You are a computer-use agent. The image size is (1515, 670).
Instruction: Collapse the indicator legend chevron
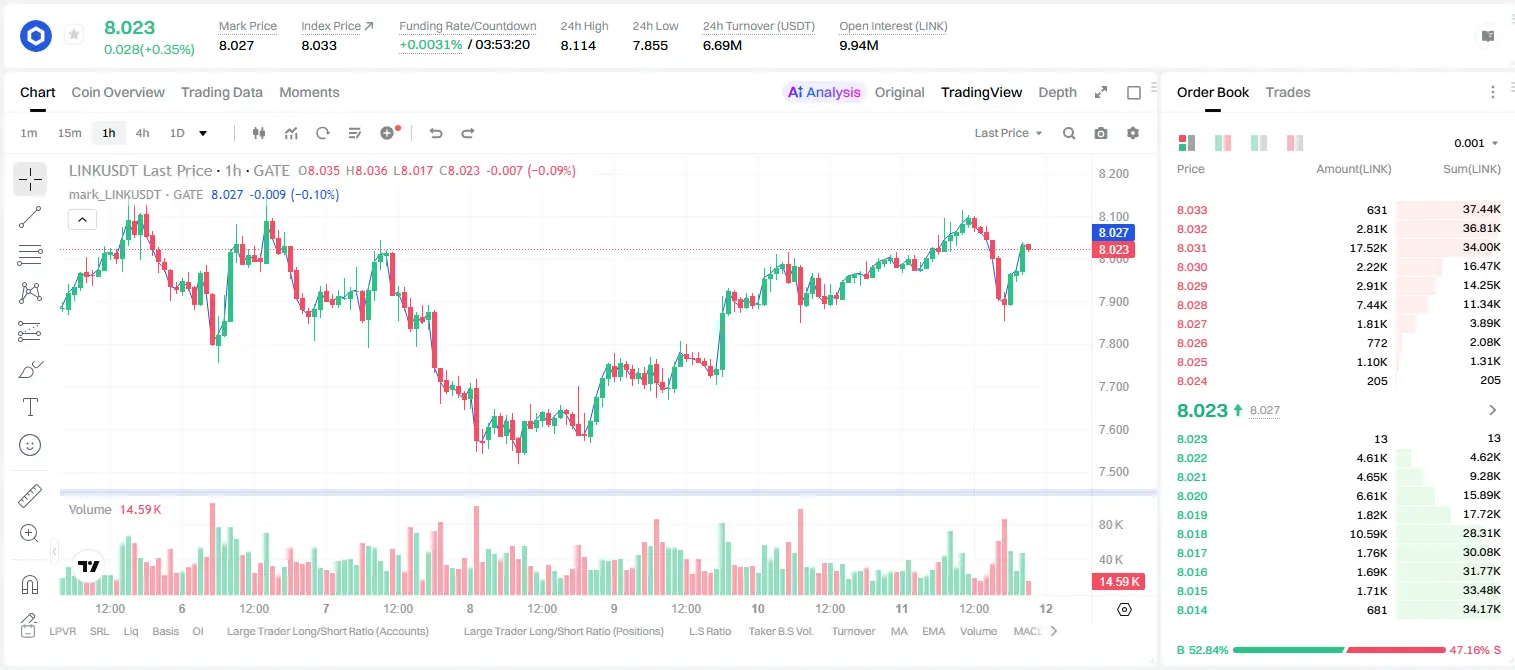click(x=82, y=219)
